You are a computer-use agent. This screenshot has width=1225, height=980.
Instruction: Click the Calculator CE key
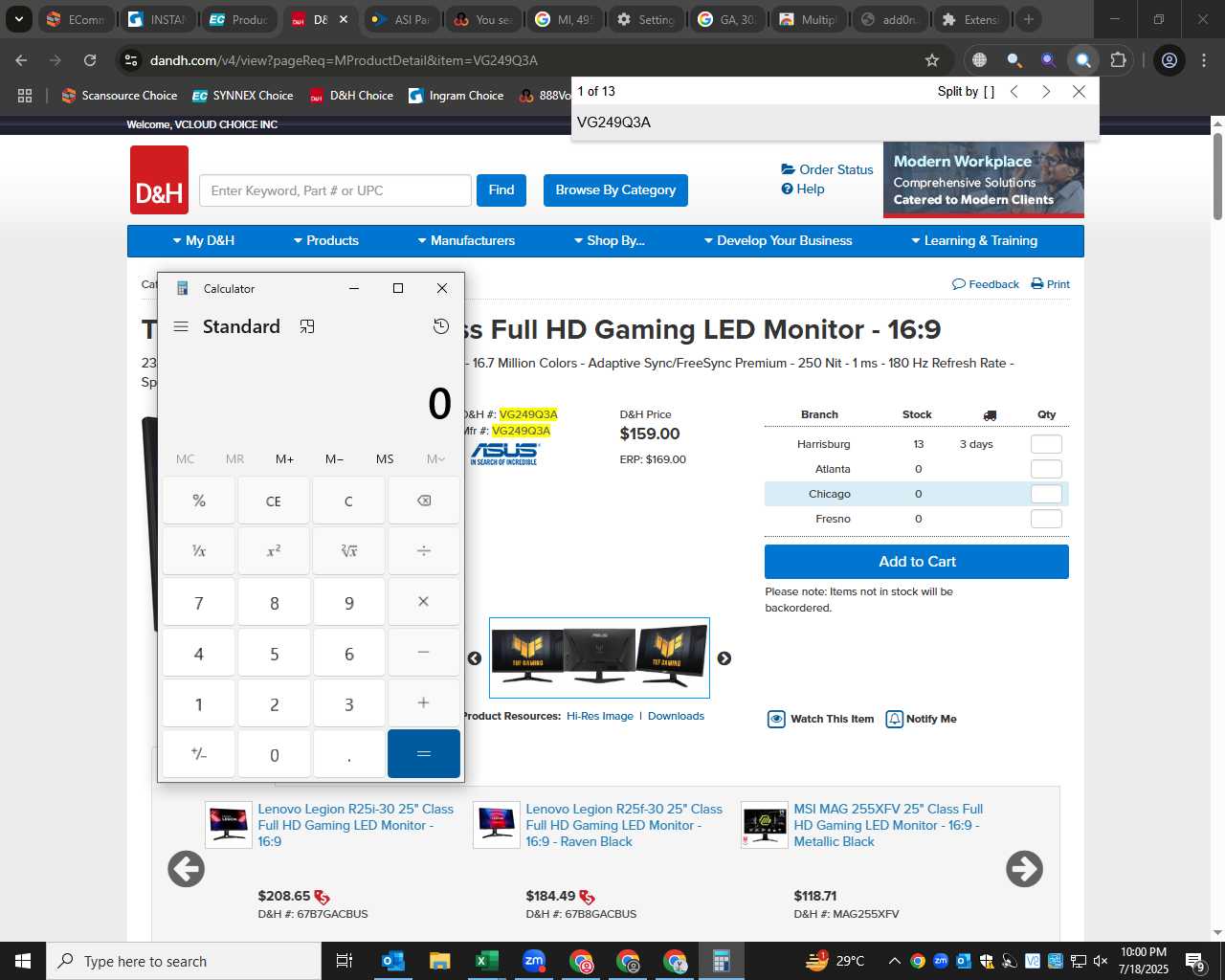274,501
